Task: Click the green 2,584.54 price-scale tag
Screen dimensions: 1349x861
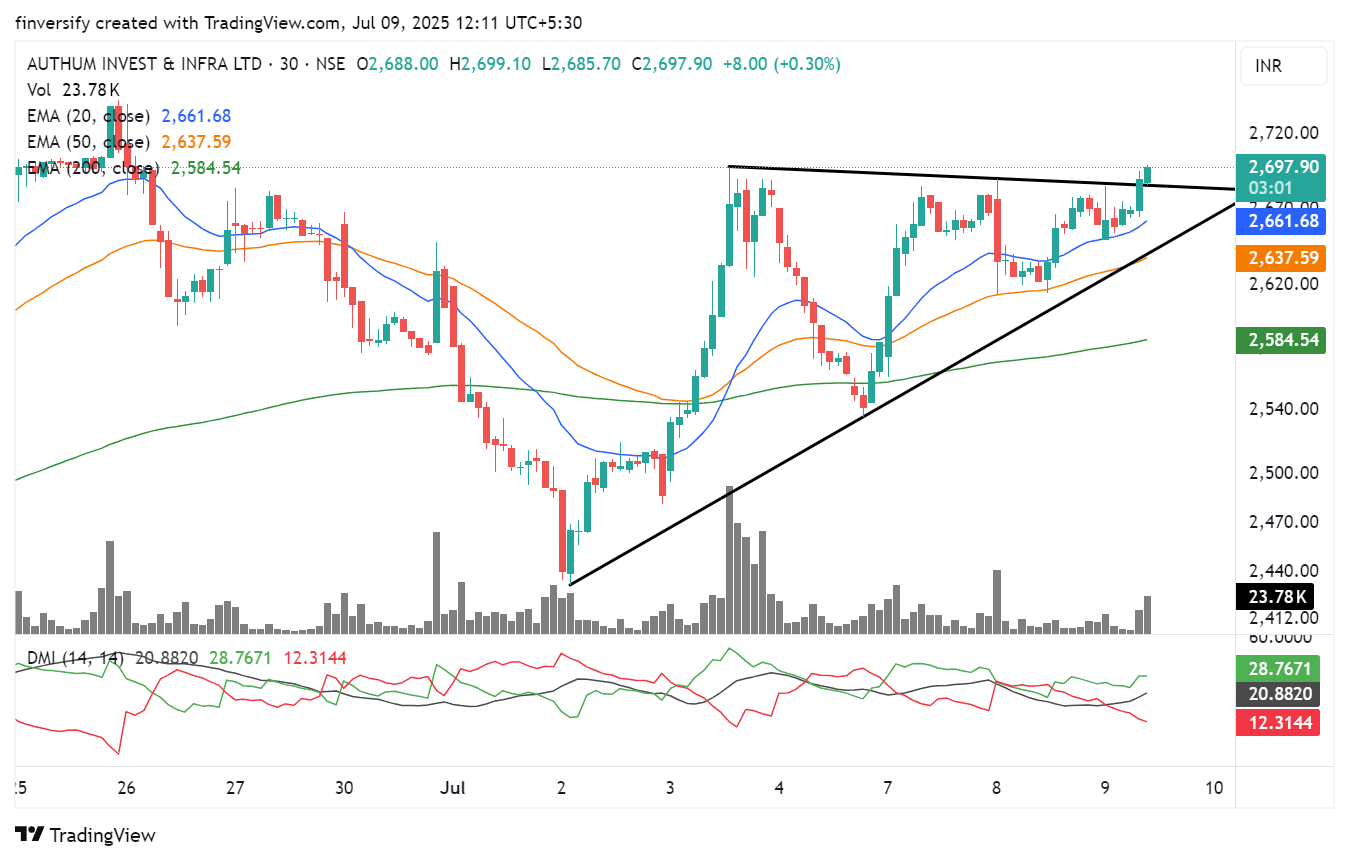Action: click(1281, 340)
